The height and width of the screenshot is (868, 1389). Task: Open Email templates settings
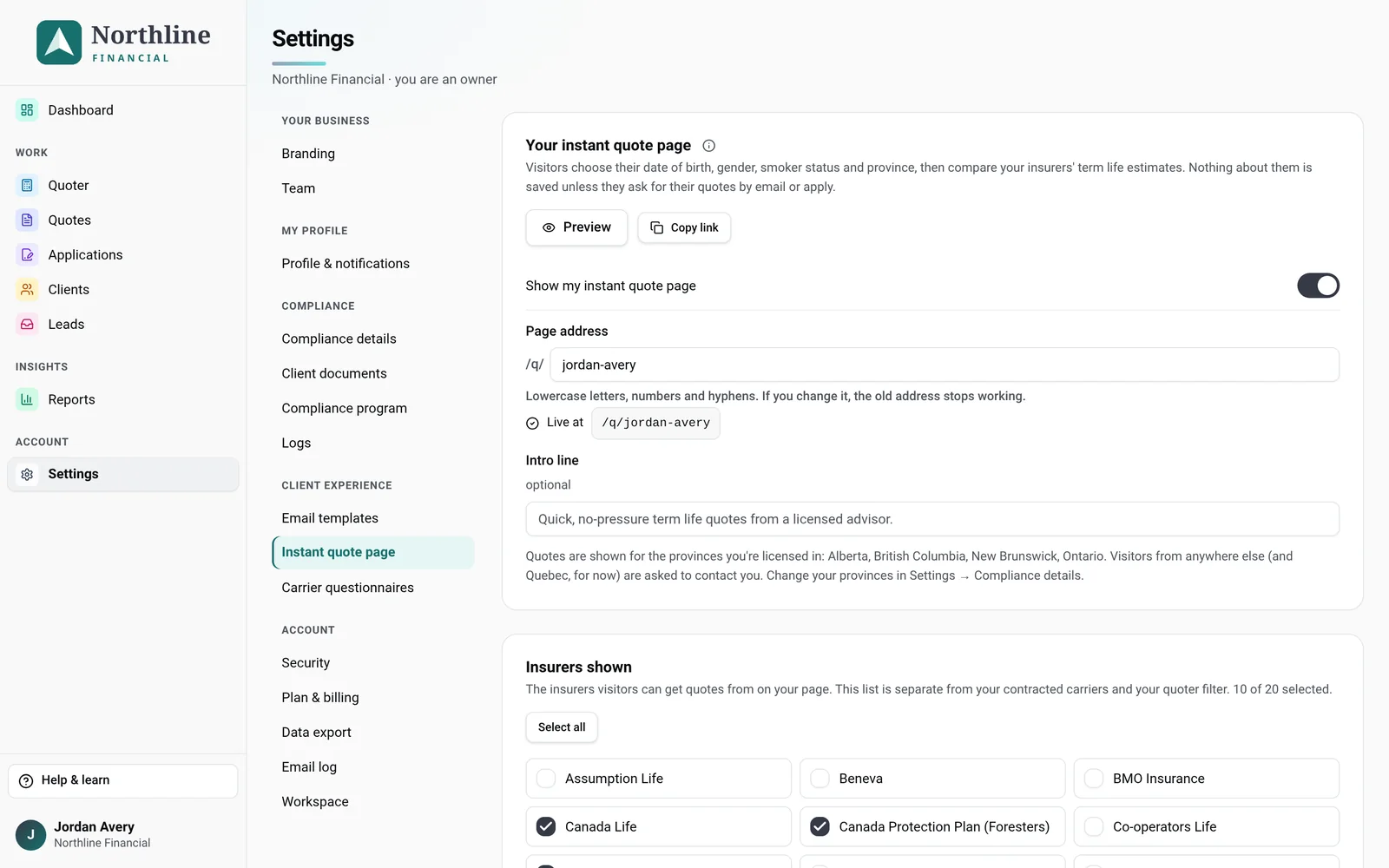coord(373,518)
